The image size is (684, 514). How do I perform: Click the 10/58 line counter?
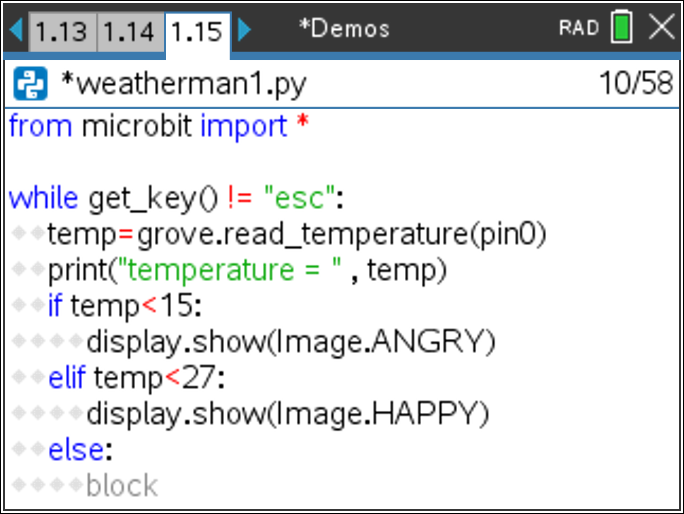636,83
